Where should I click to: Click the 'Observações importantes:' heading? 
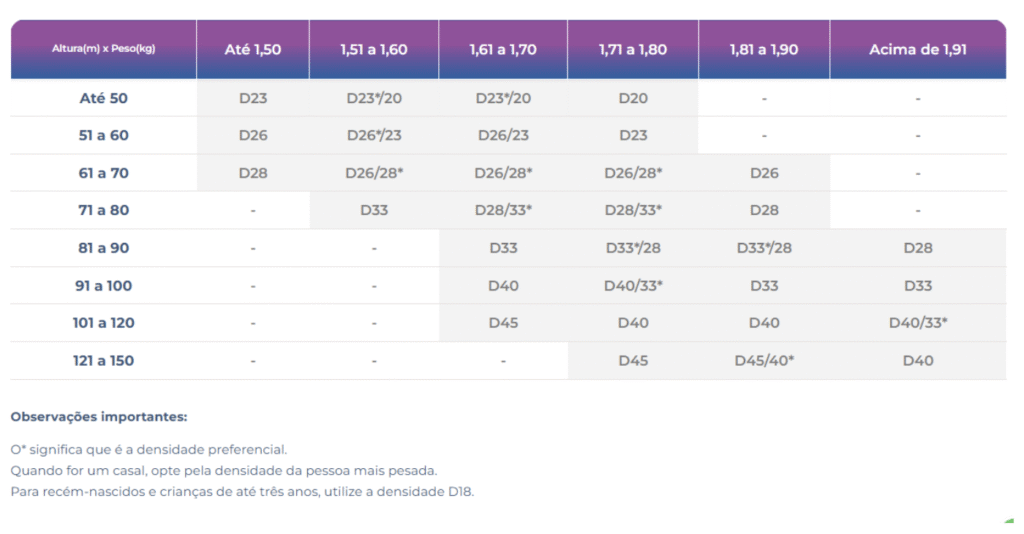click(99, 416)
